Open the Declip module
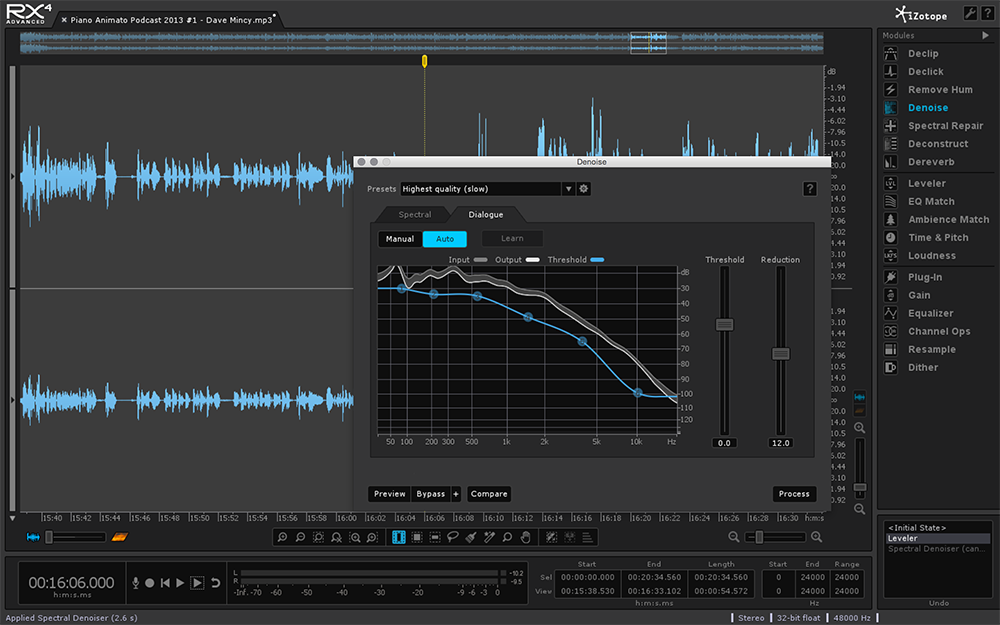 (x=923, y=54)
